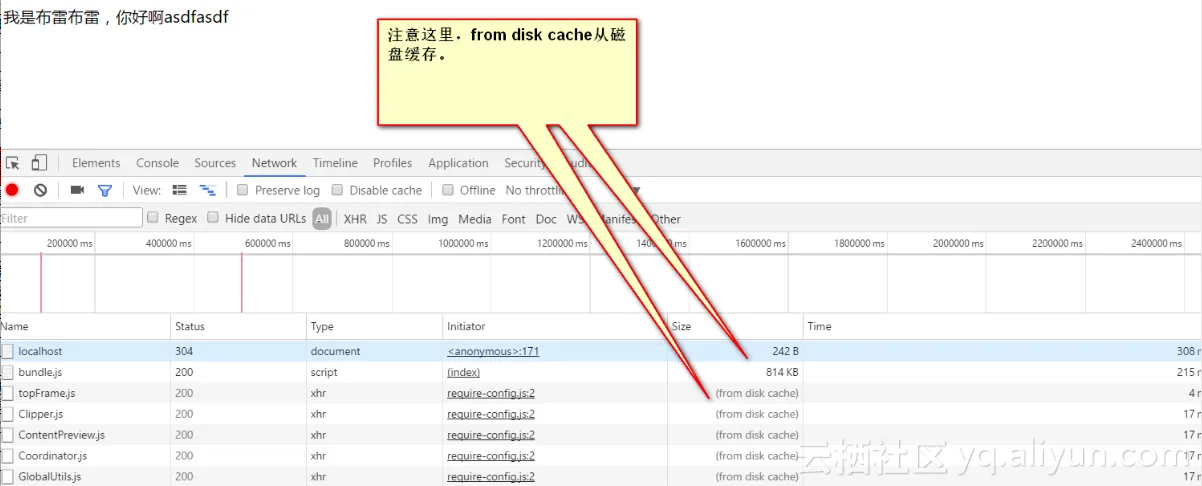Click the 814 KB size cell

click(782, 372)
